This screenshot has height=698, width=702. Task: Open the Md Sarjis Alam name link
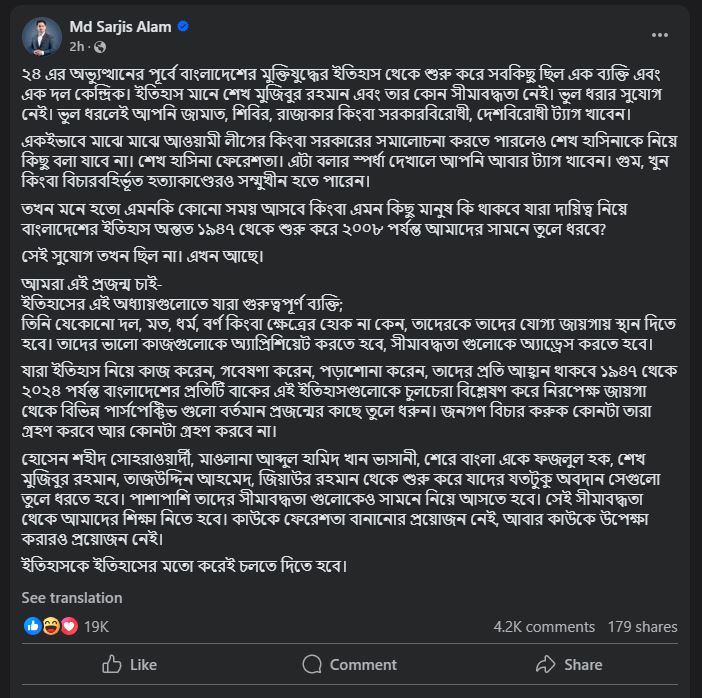[x=120, y=27]
